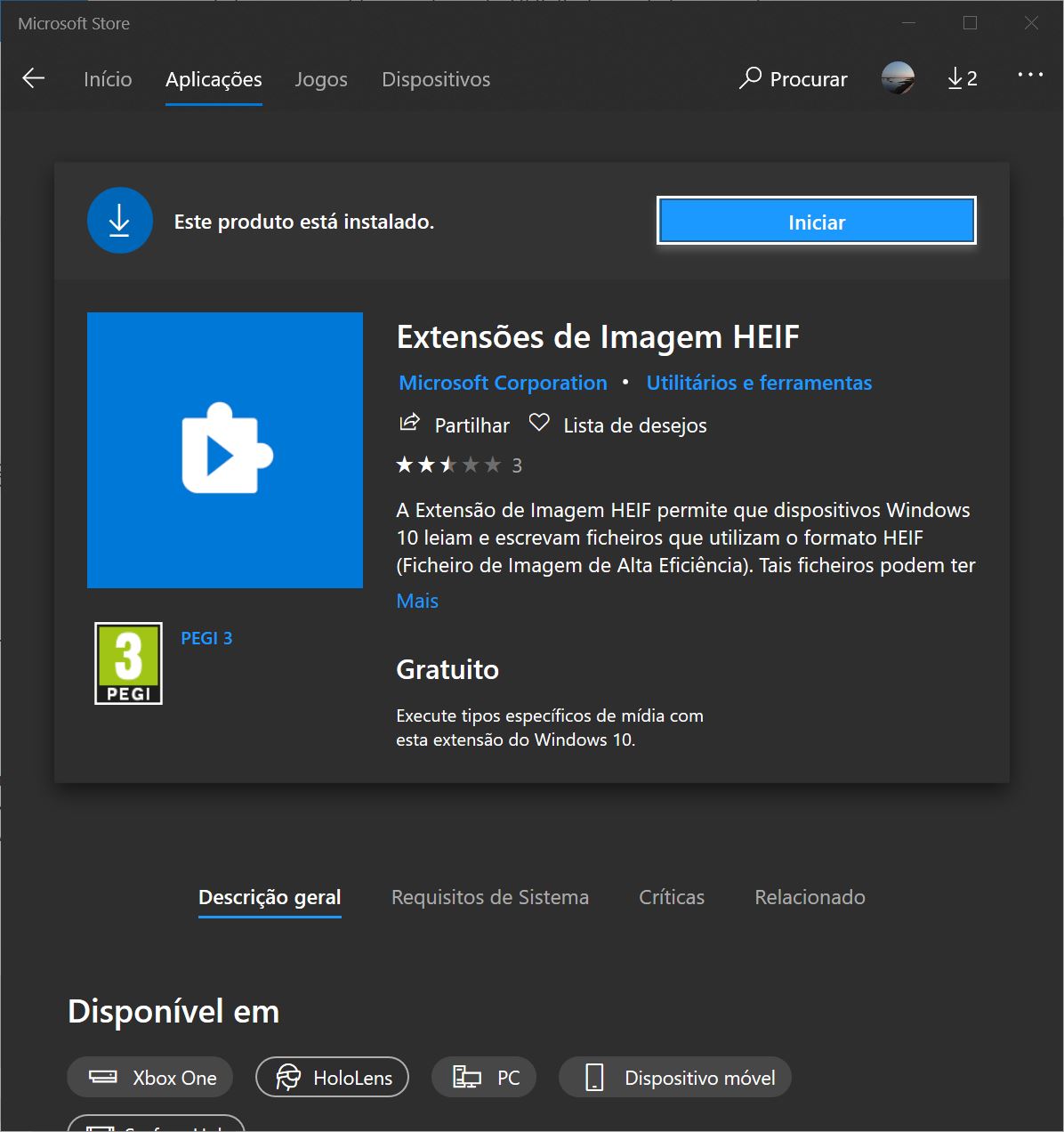Switch to the Início tab
This screenshot has width=1064, height=1132.
(x=108, y=79)
